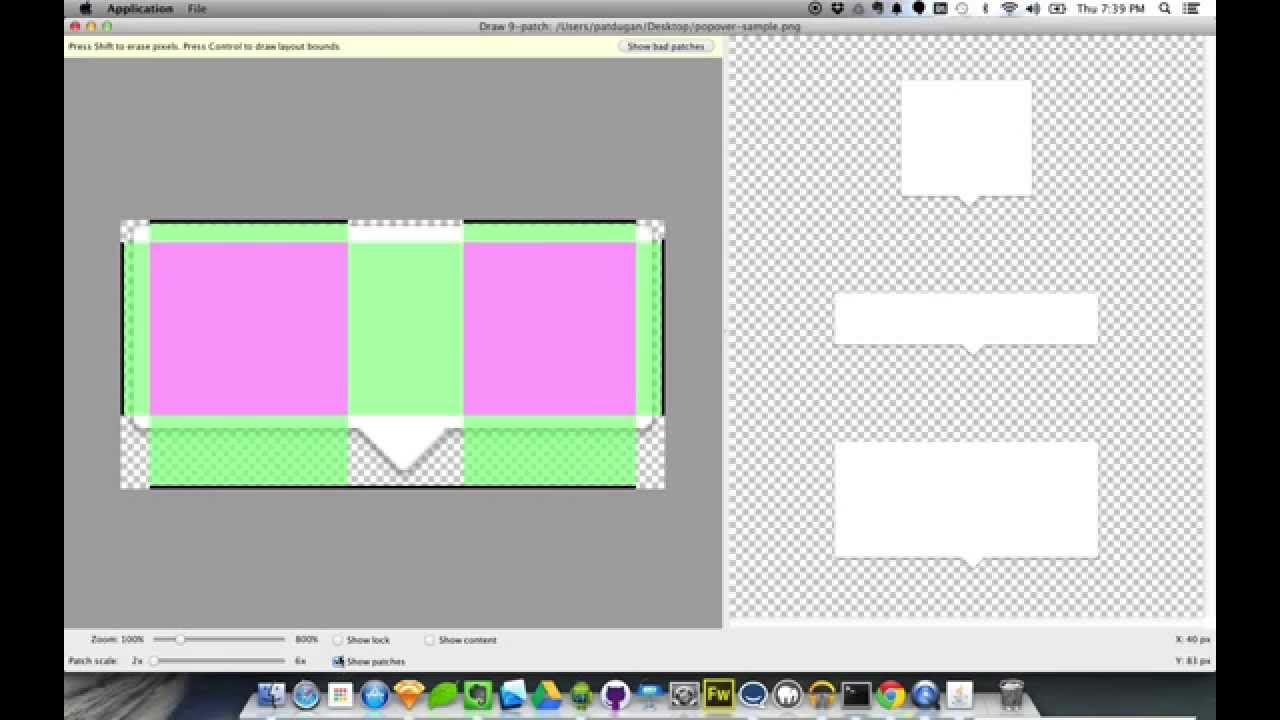Click the "Press Shift to erase pixels" hint
Viewport: 1280px width, 720px height.
(125, 46)
